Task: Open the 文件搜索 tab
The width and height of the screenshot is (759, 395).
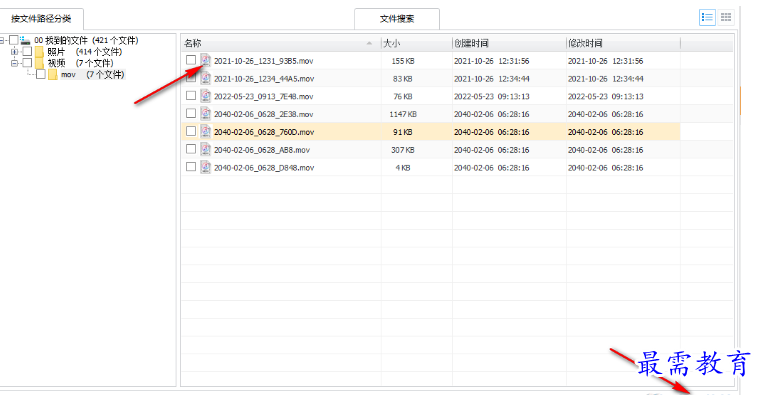Action: [397, 19]
